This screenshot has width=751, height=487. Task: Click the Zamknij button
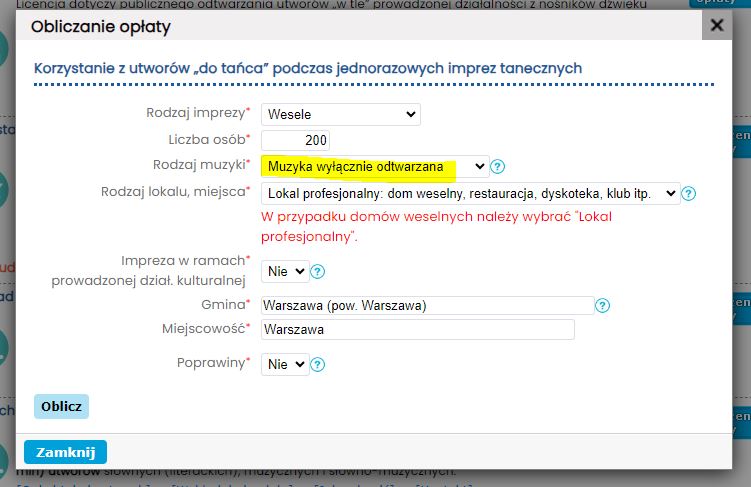tap(65, 452)
